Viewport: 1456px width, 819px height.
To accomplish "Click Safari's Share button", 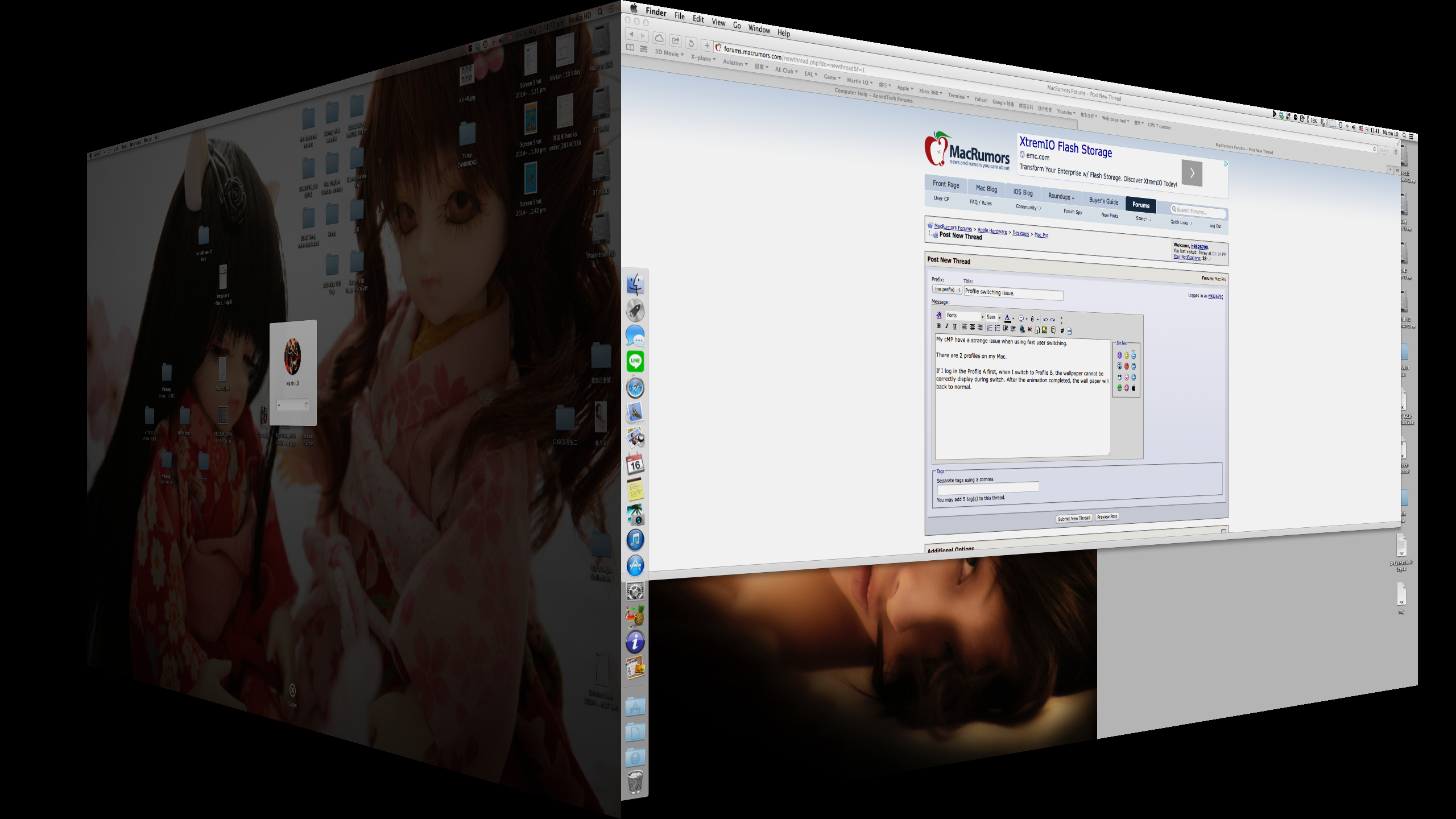I will [675, 40].
